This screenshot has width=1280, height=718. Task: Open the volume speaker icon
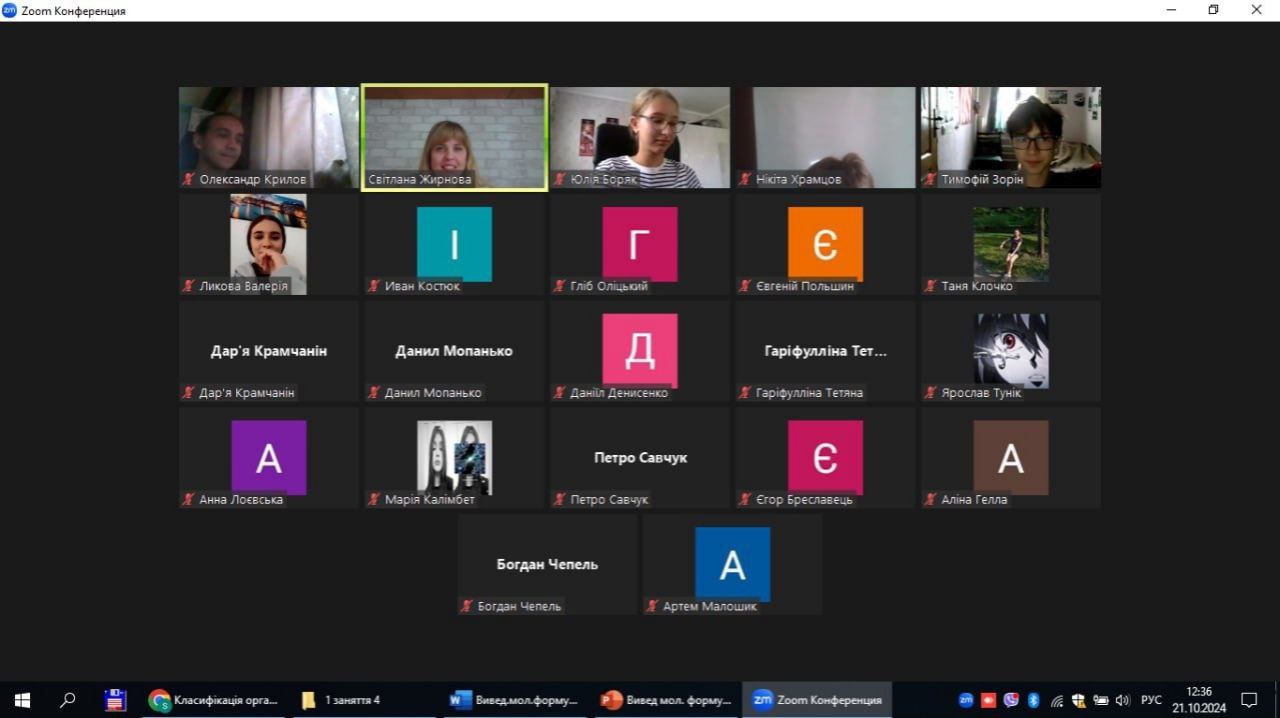[x=1122, y=700]
